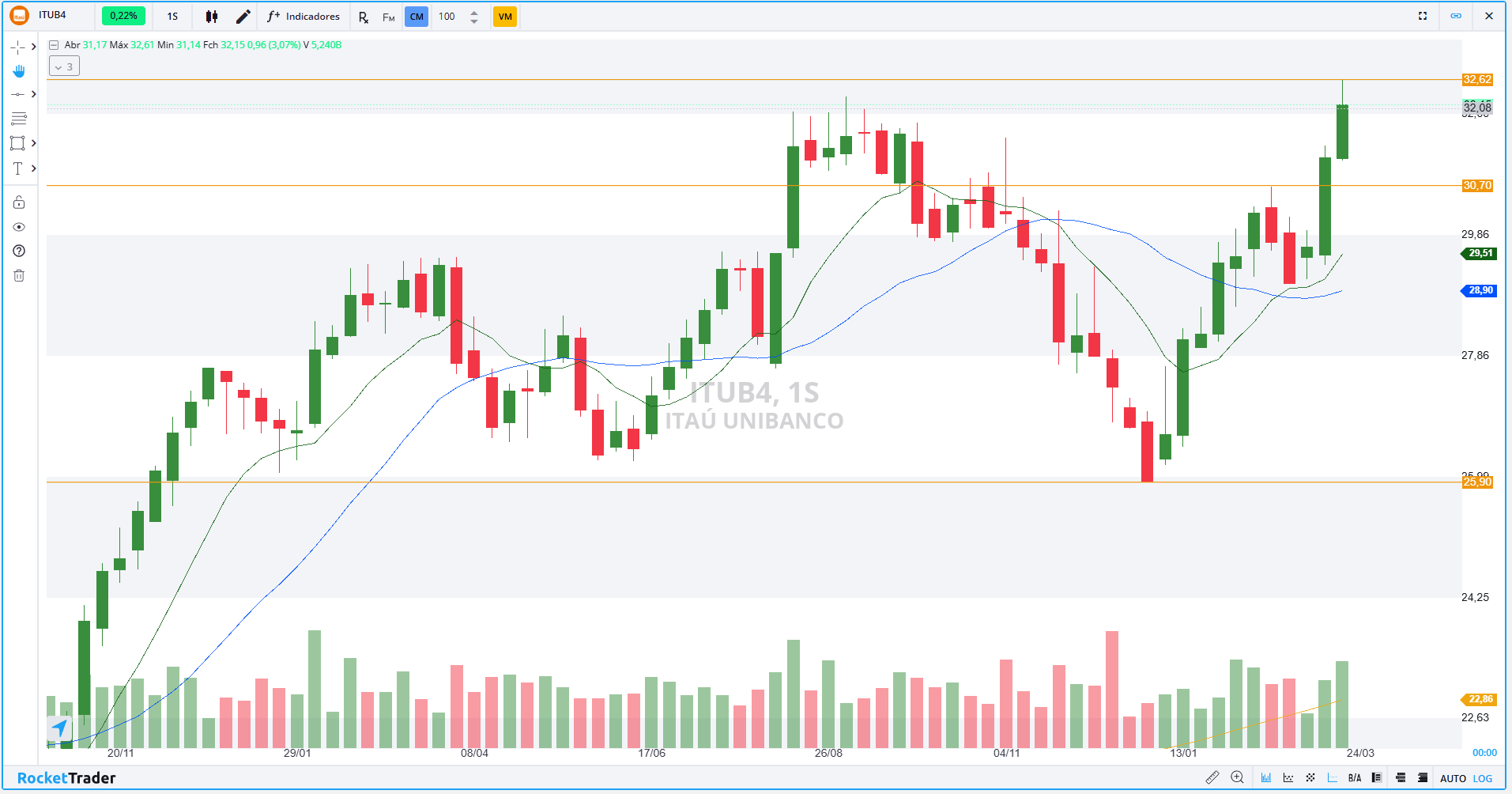Toggle drawings visibility with the eye icon
Image resolution: width=1512 pixels, height=794 pixels.
click(19, 227)
